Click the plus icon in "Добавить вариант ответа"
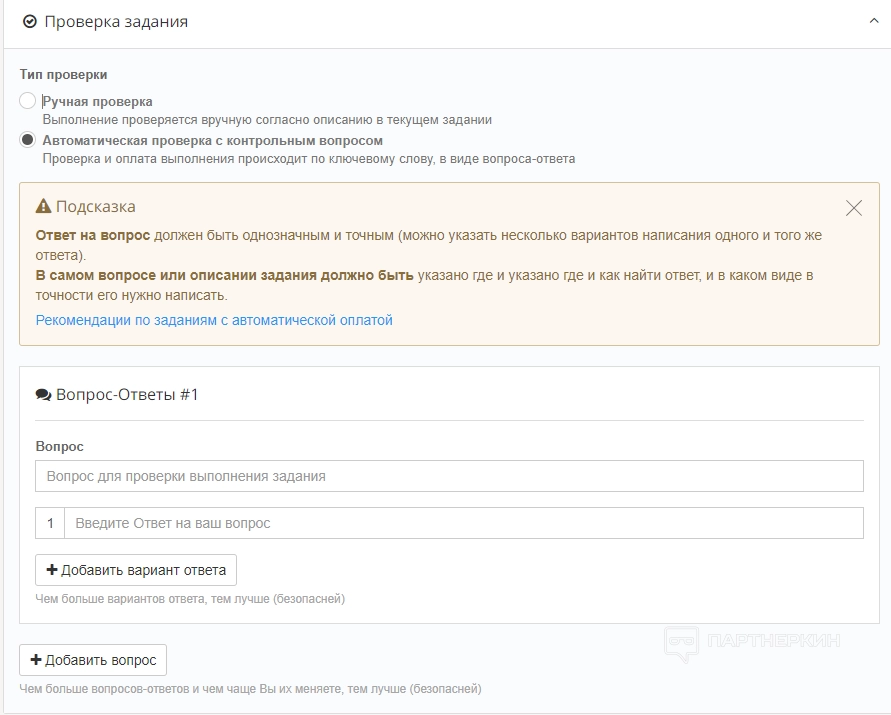This screenshot has height=715, width=891. click(x=52, y=570)
